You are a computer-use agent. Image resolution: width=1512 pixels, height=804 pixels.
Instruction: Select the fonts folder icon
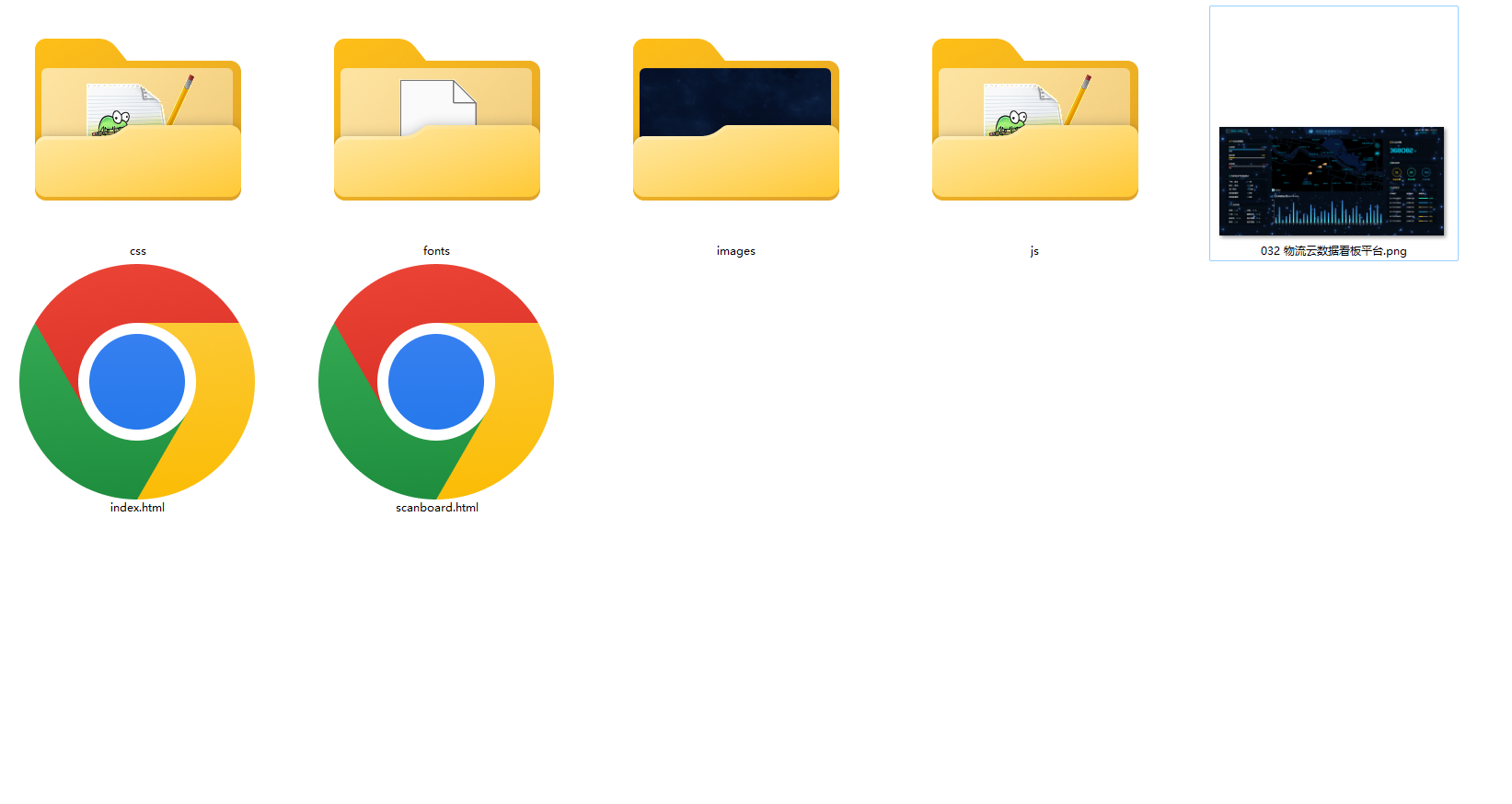[437, 120]
